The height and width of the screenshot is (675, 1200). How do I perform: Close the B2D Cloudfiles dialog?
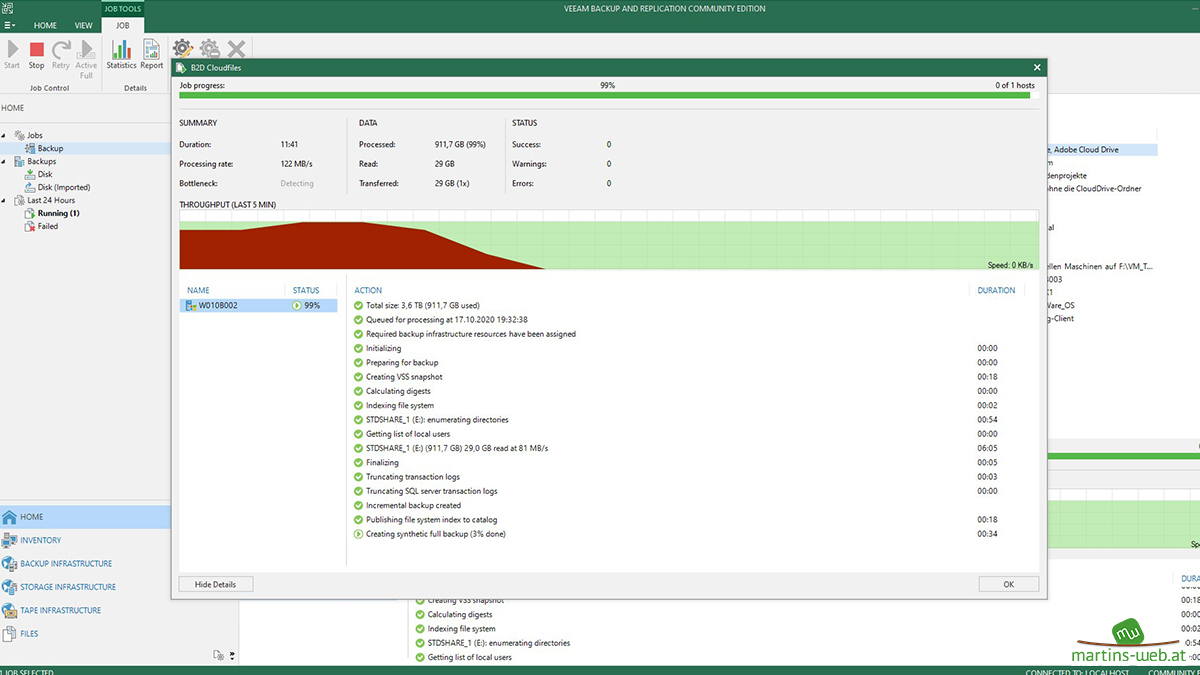1037,68
